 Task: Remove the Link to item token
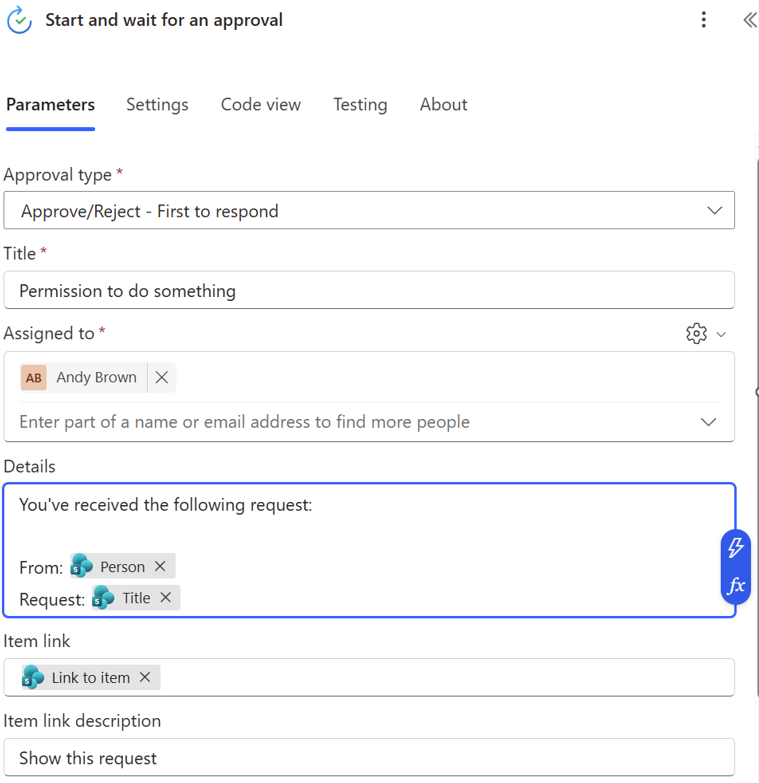[145, 677]
